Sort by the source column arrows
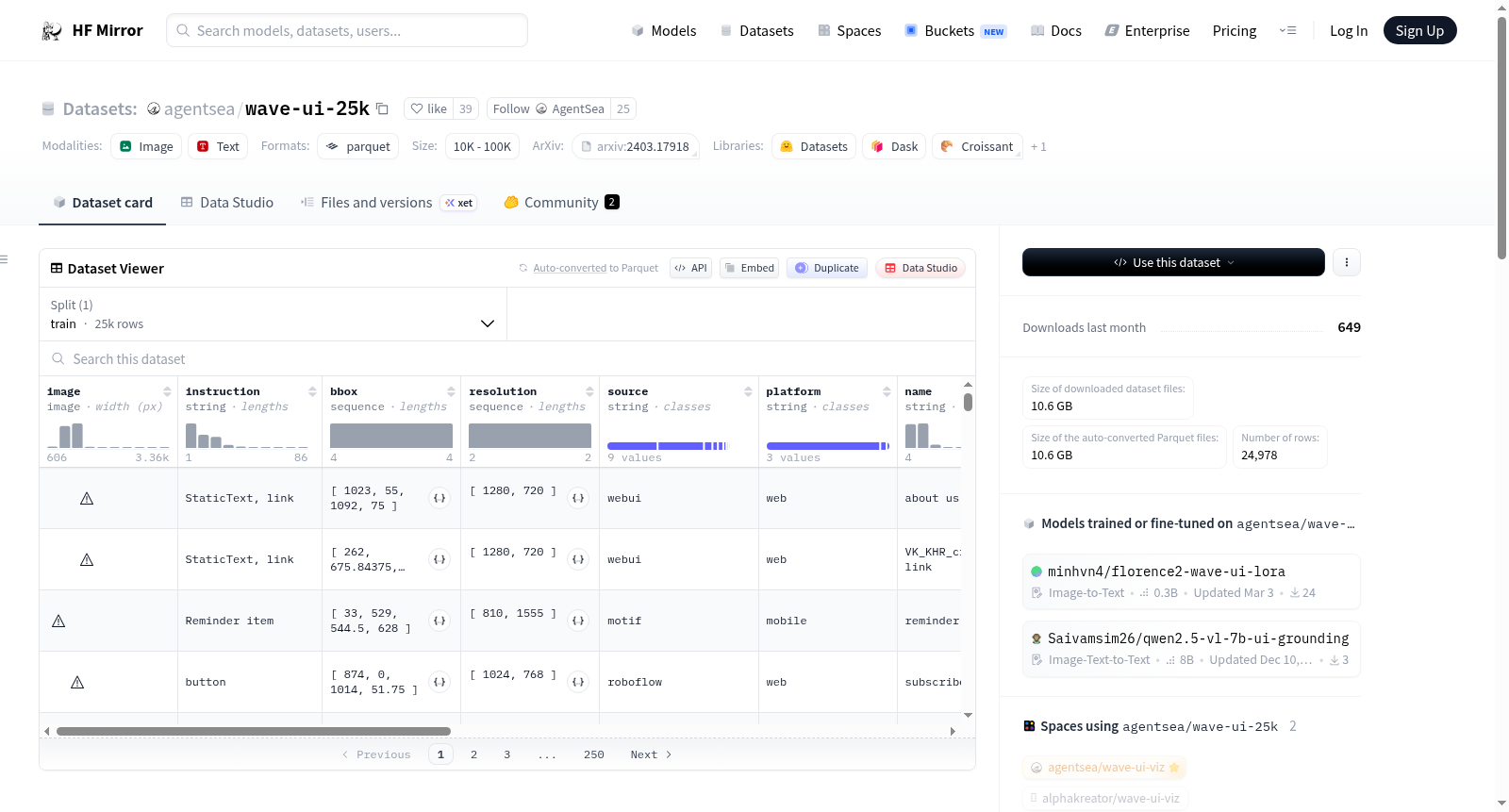Image resolution: width=1509 pixels, height=812 pixels. point(748,391)
